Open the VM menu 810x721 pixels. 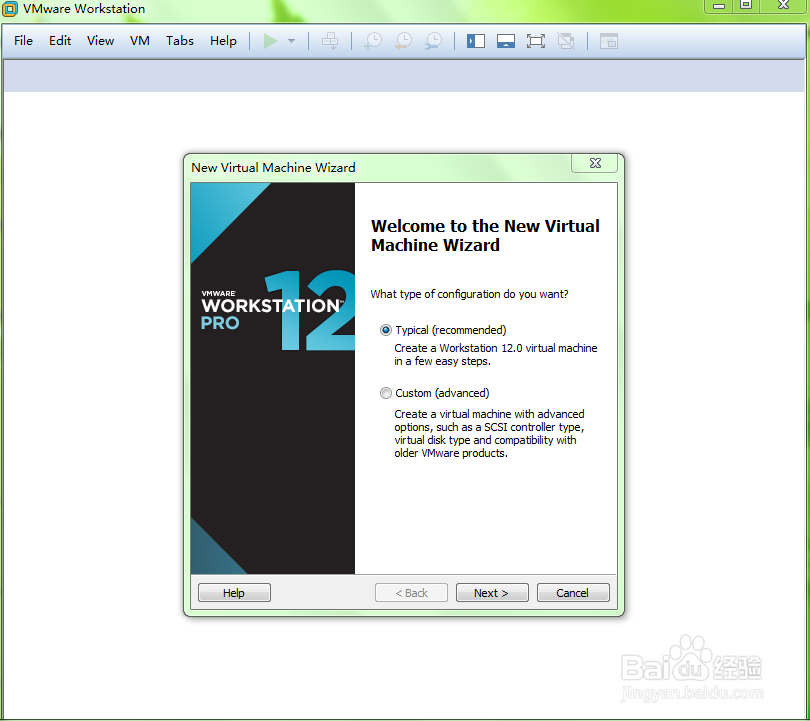pos(139,41)
